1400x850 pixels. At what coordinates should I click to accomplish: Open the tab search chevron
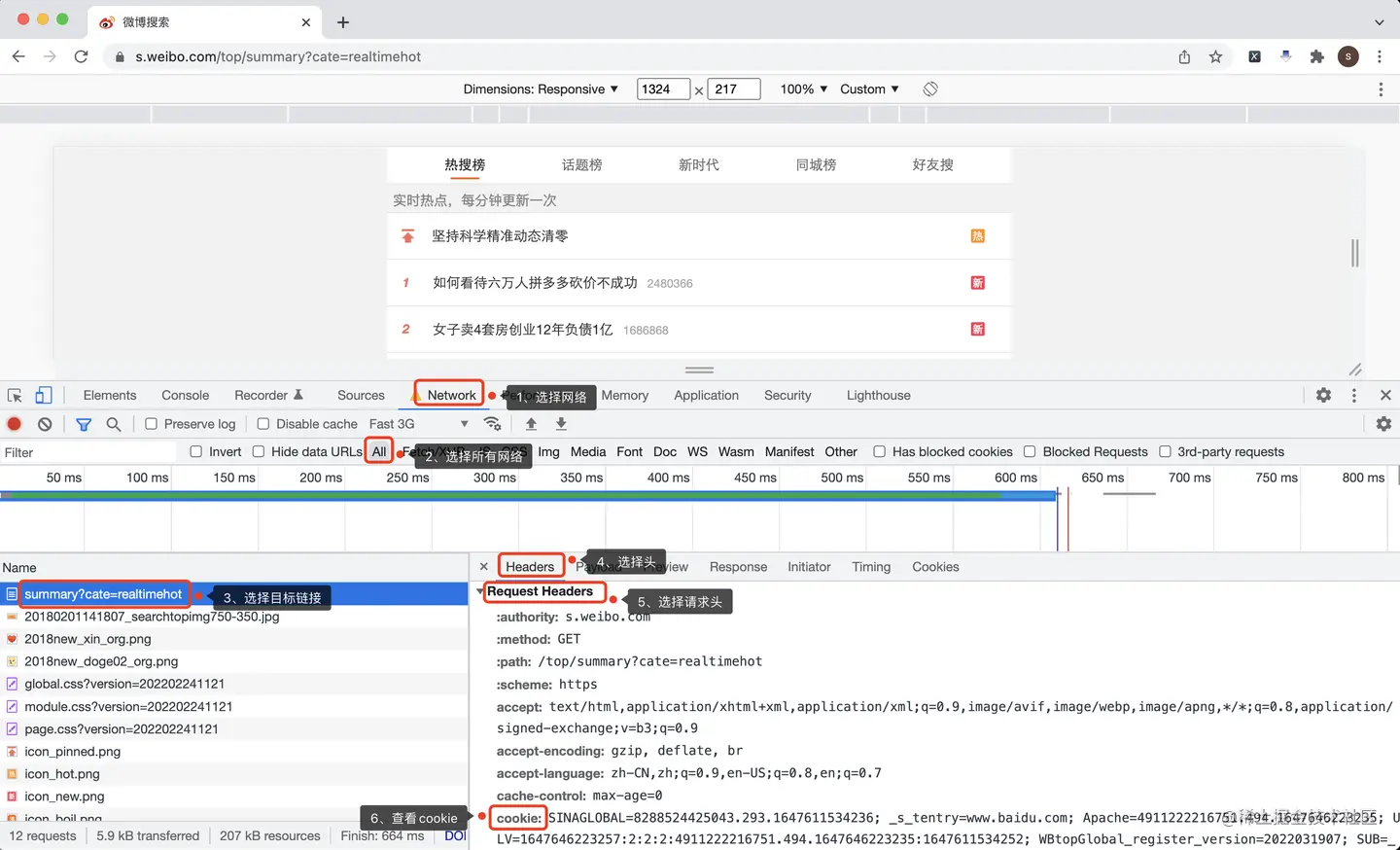click(1379, 21)
